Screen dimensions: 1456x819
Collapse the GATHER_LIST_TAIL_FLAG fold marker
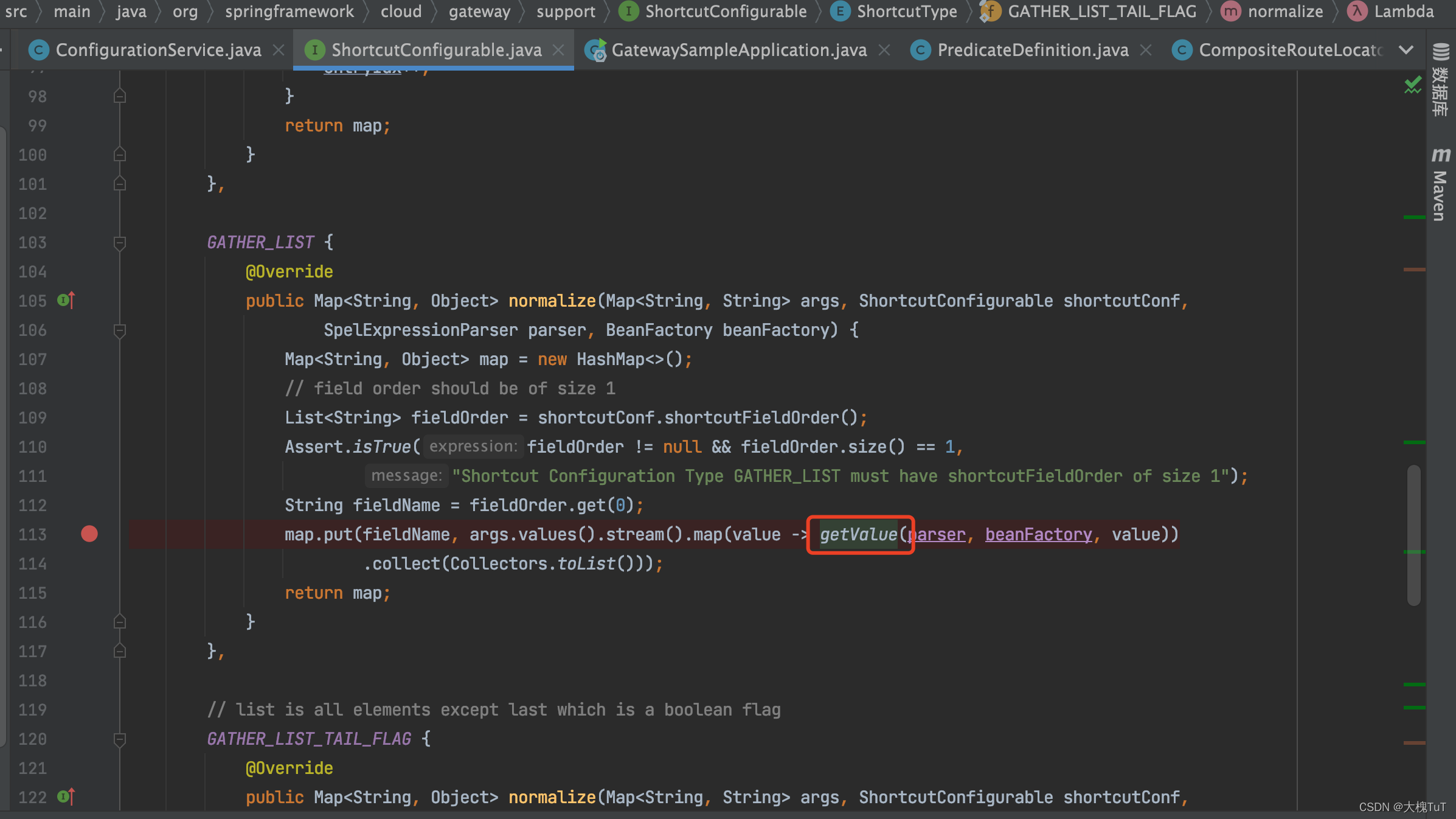pyautogui.click(x=120, y=739)
